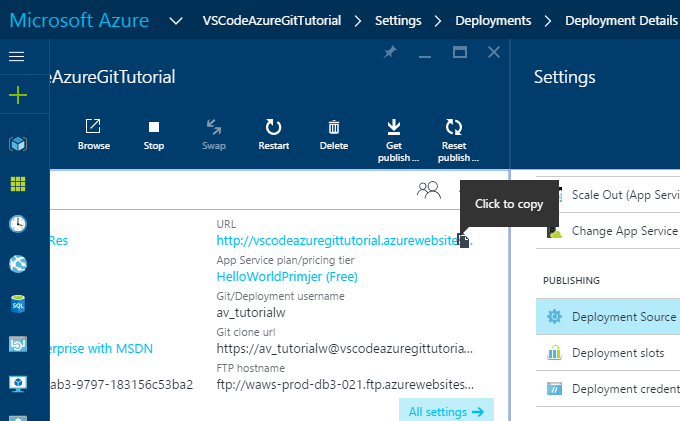Click Browse in the web app toolbar
This screenshot has width=680, height=421.
(94, 135)
